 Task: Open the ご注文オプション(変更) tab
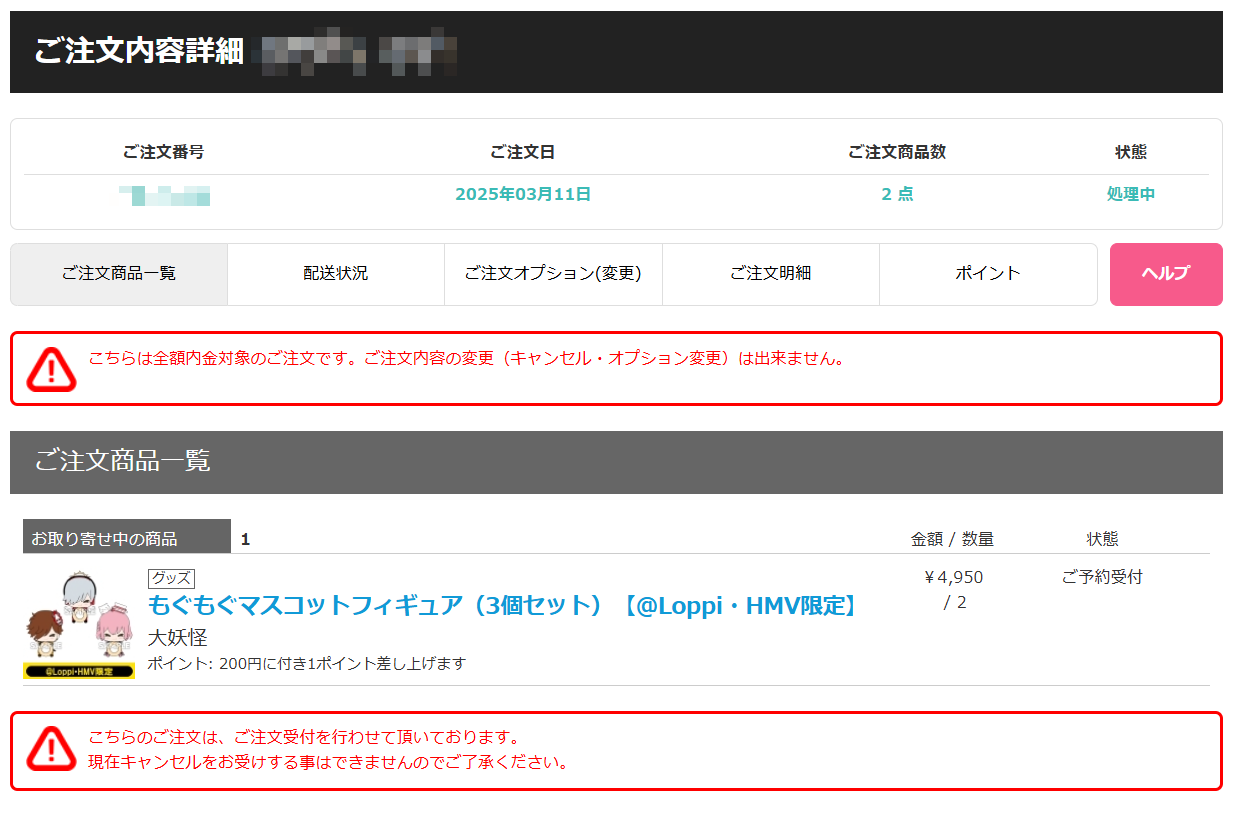click(553, 274)
